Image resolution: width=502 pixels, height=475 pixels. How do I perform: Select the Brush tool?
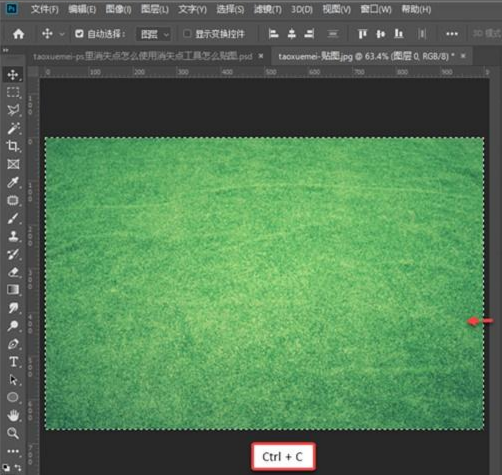[x=13, y=218]
